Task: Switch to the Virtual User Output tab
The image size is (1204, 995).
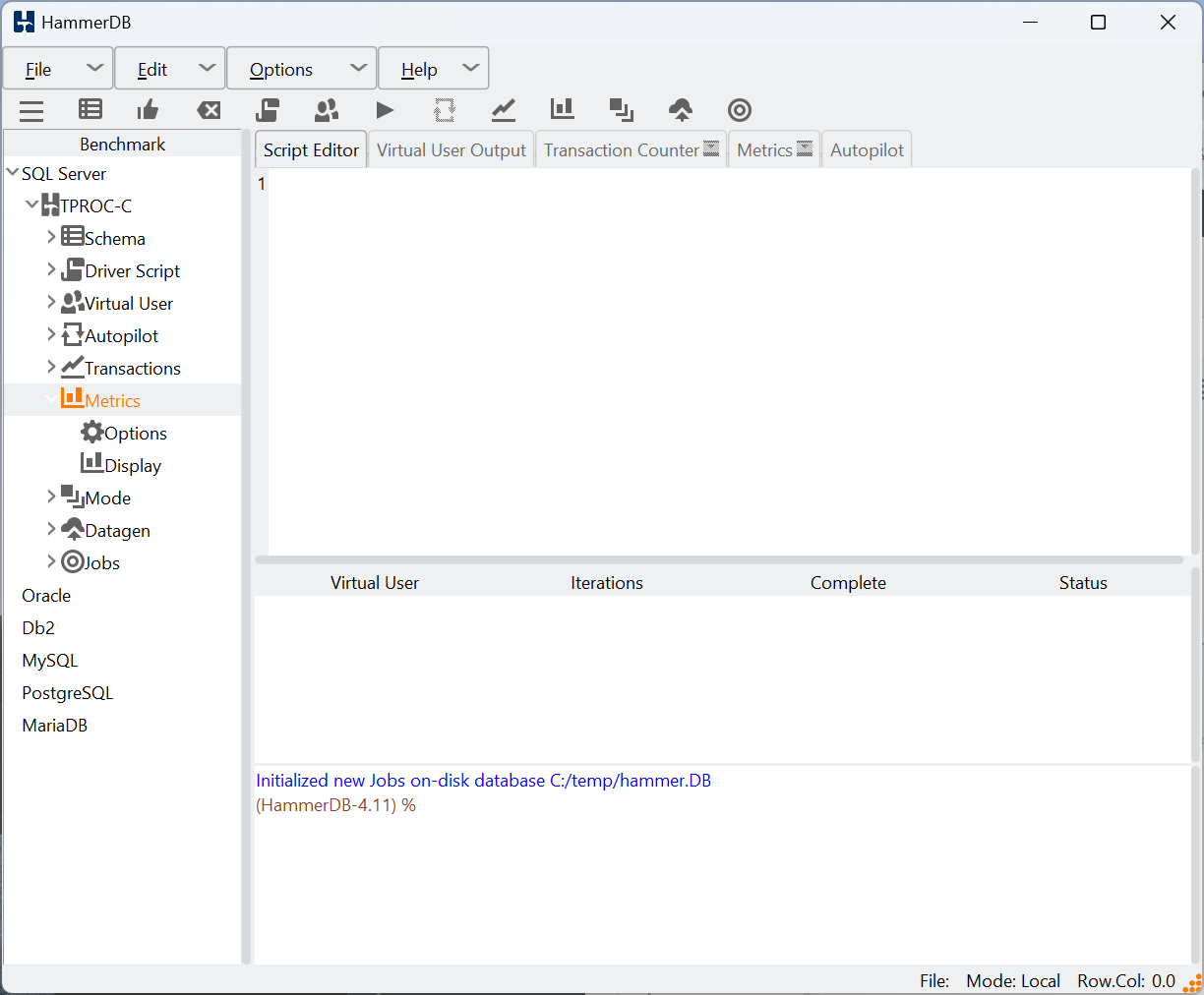Action: (x=451, y=149)
